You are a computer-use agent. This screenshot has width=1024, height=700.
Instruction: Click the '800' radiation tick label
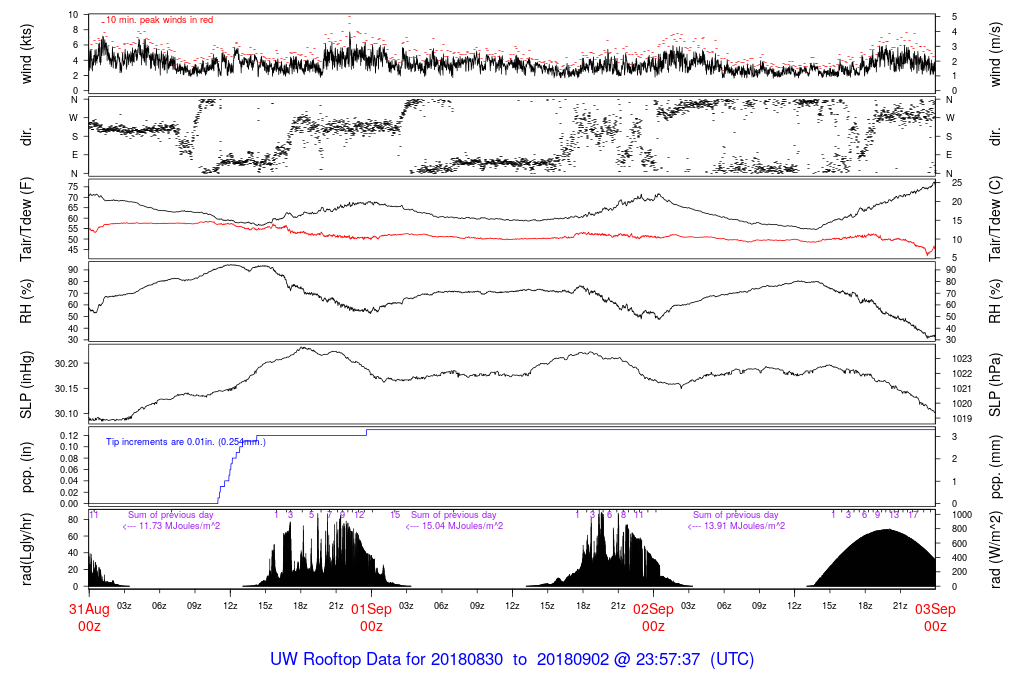959,530
